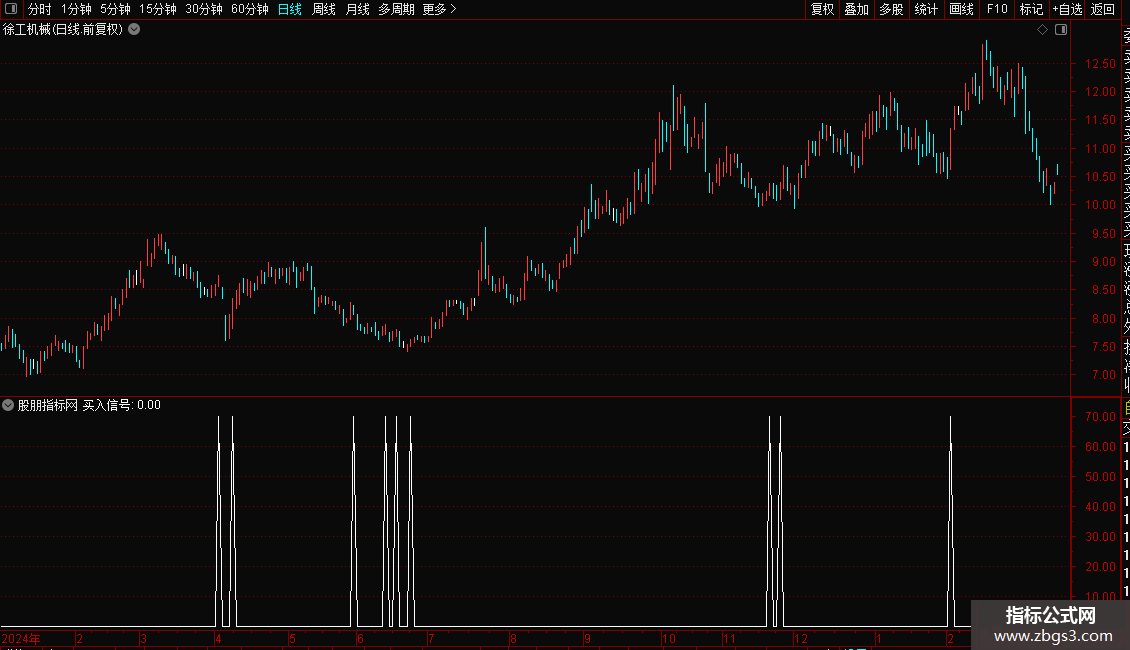Click month 10 marker on time axis
The image size is (1130, 650).
[x=669, y=638]
